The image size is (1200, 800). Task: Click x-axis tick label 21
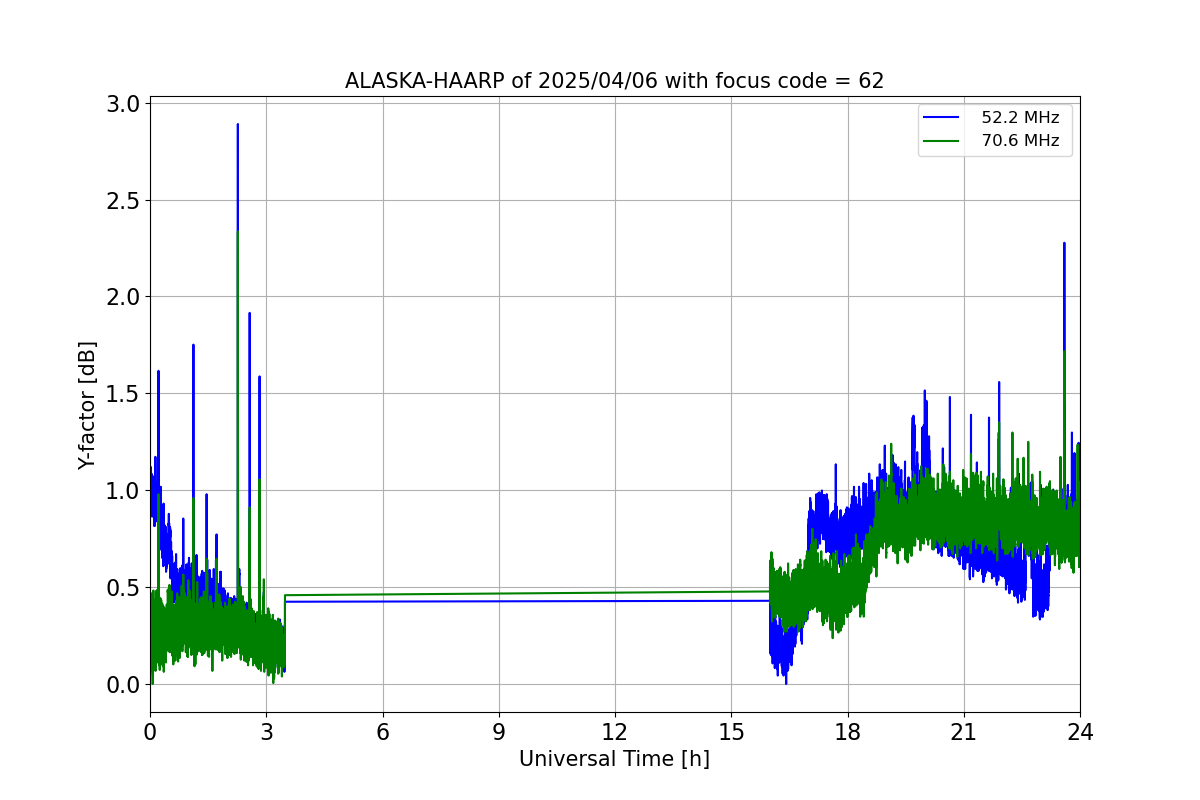point(964,731)
